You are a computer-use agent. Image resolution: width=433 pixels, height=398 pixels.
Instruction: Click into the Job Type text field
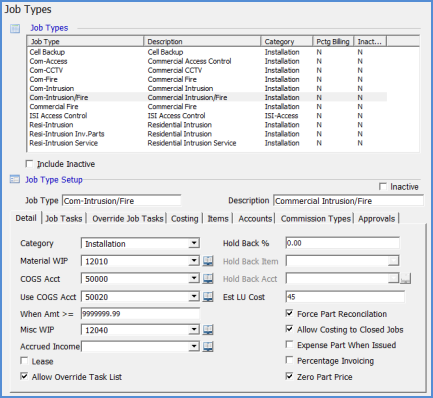[x=122, y=201]
